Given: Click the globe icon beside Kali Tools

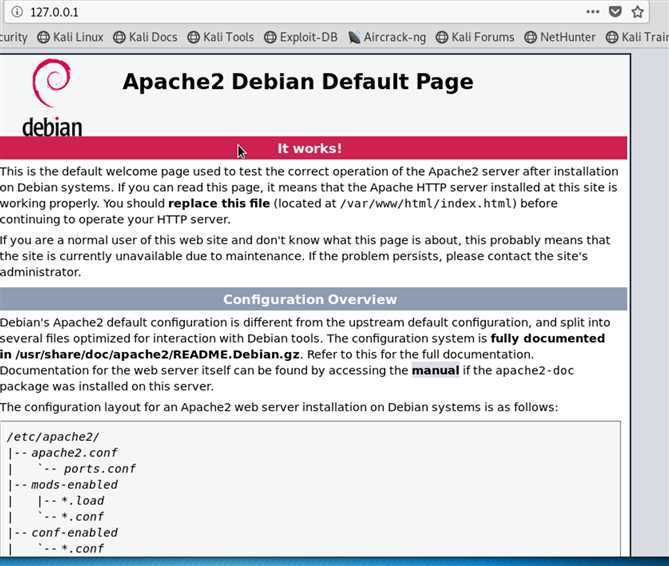Looking at the screenshot, I should point(193,38).
